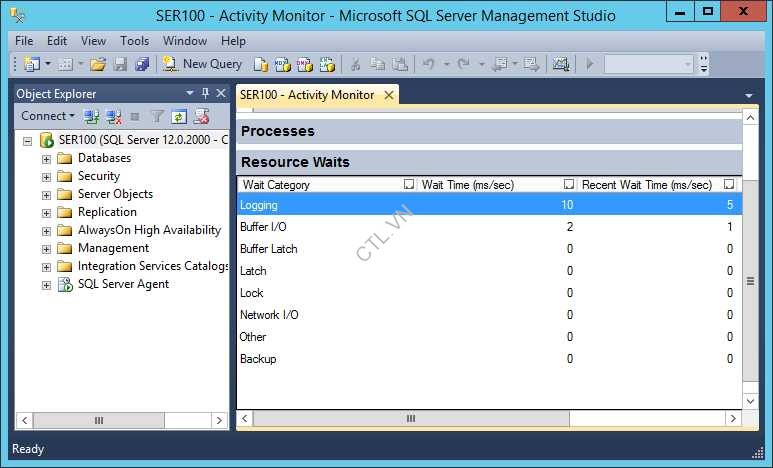The image size is (773, 468).
Task: Open the Tools menu
Action: 135,41
